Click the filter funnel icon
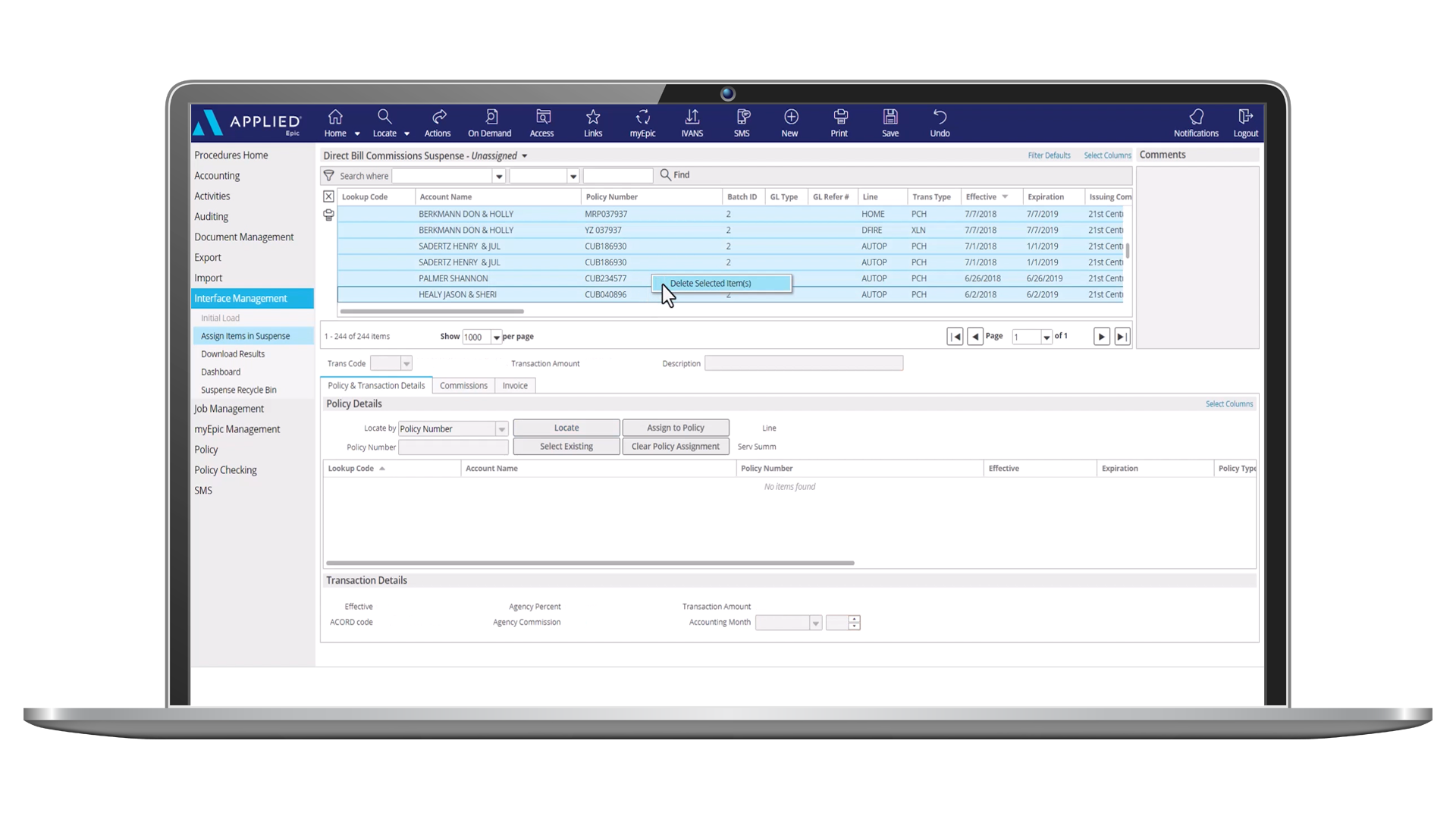This screenshot has width=1456, height=819. (329, 175)
